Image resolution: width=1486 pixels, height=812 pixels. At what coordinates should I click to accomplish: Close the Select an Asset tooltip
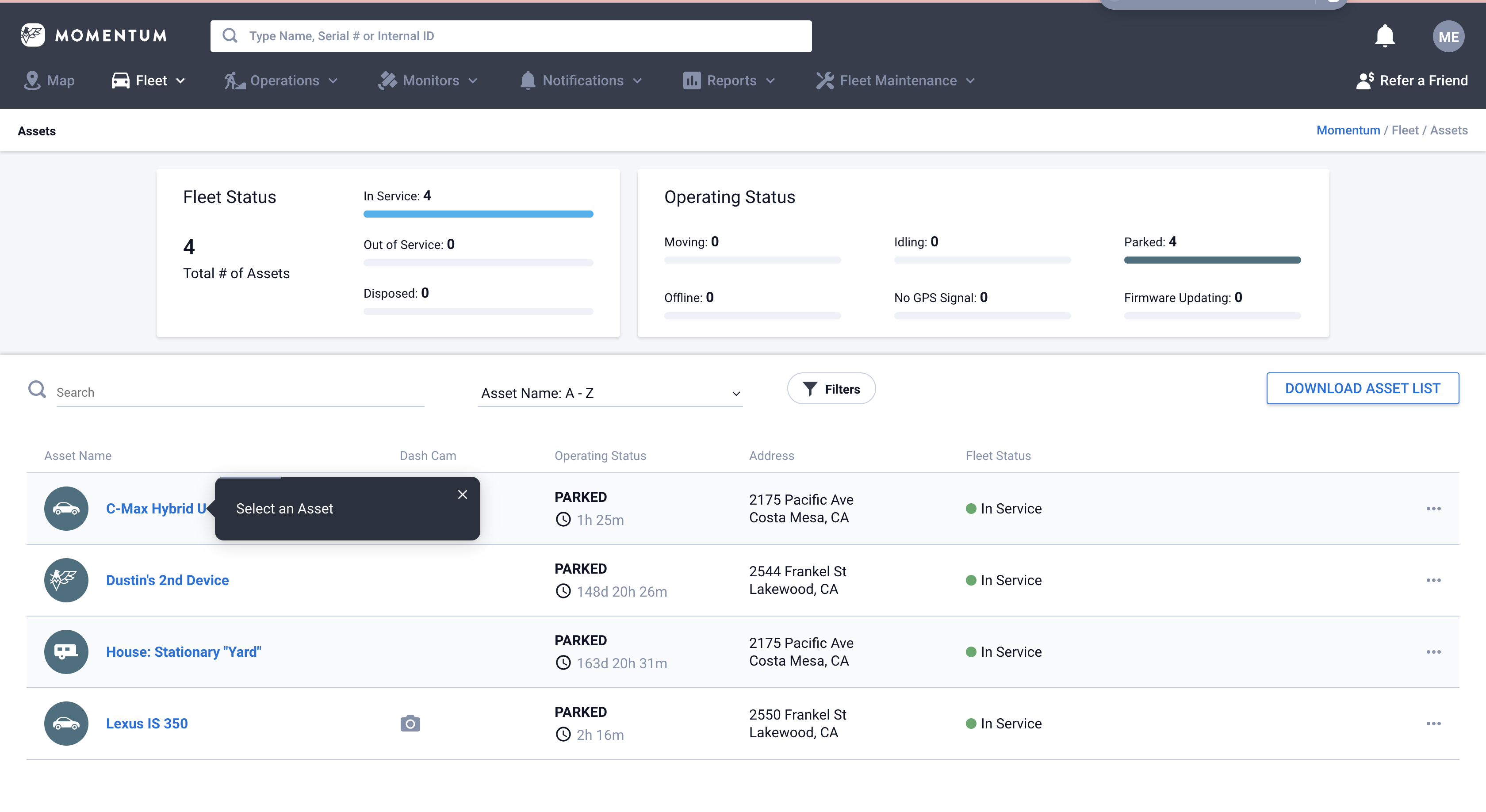click(463, 494)
